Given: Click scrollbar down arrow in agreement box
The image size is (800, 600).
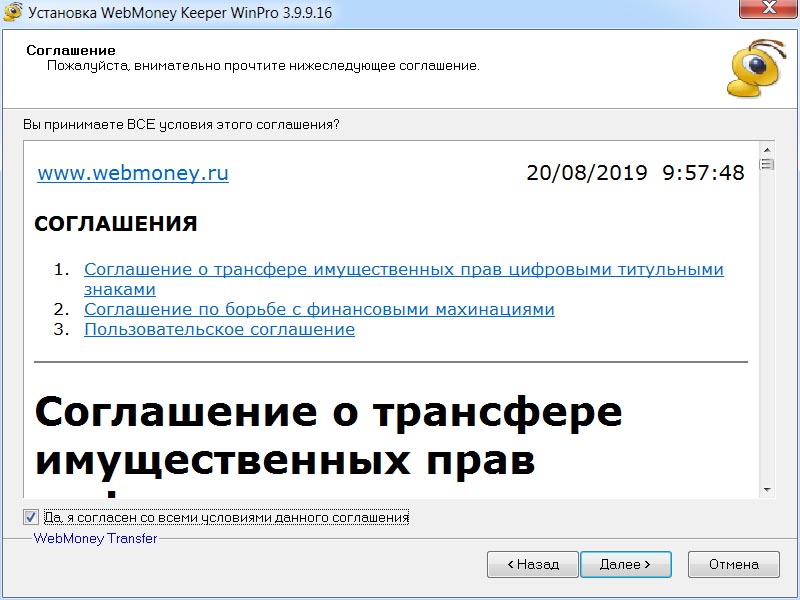Looking at the screenshot, I should 767,490.
